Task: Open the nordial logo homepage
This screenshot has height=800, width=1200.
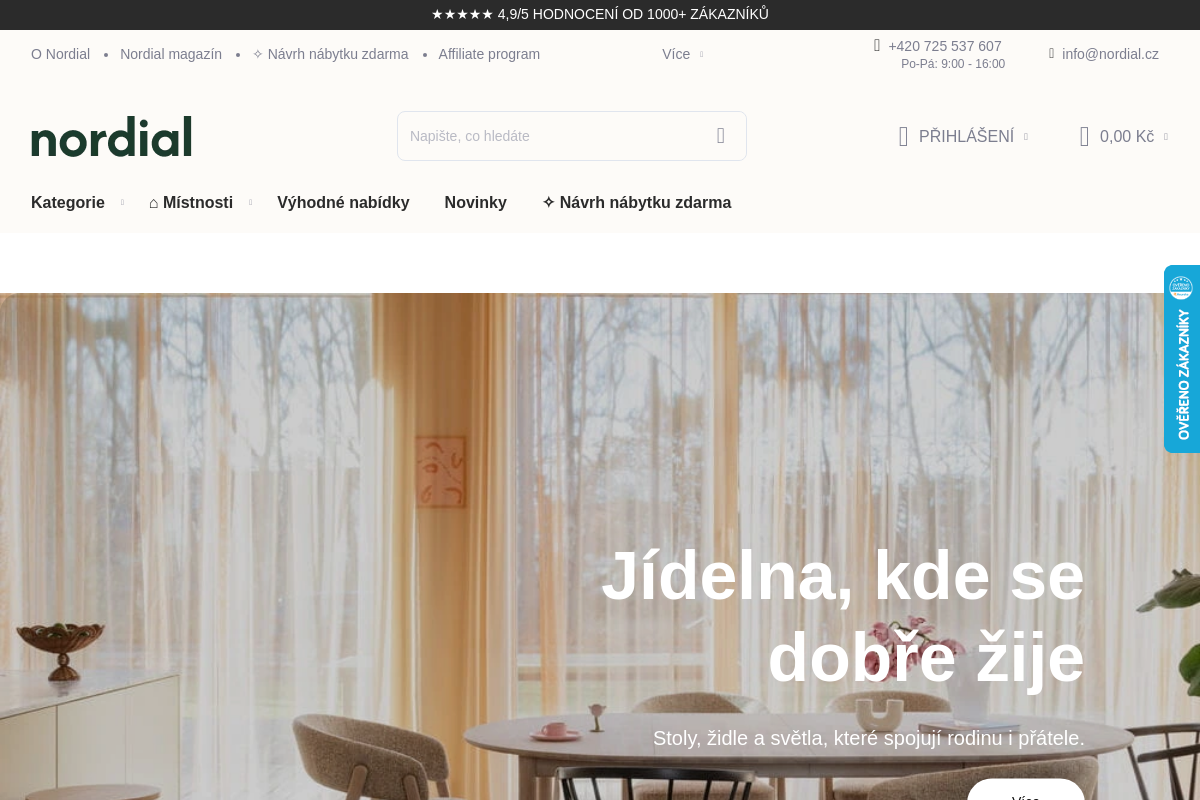Action: [x=111, y=136]
